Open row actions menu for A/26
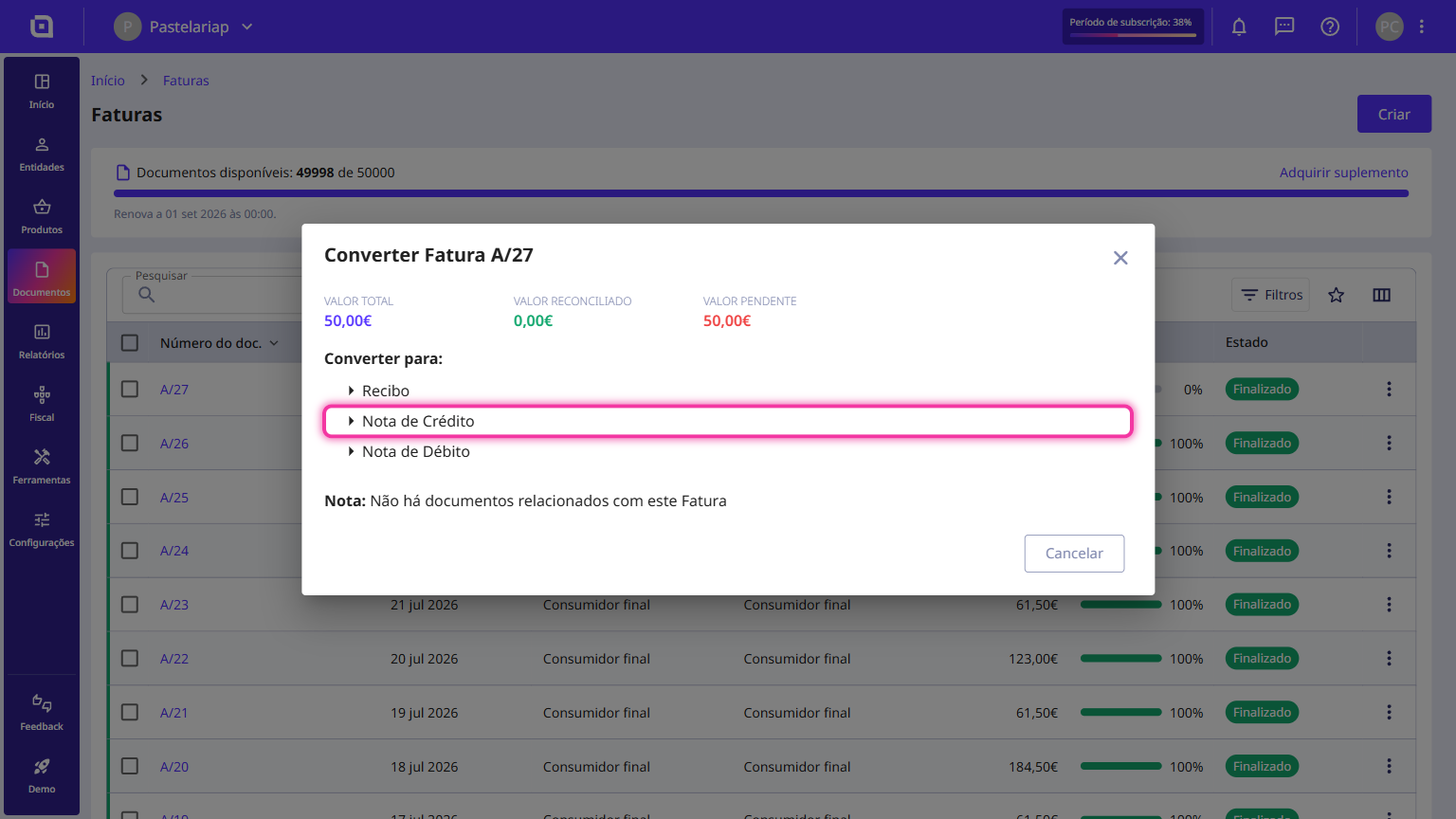 point(1389,443)
